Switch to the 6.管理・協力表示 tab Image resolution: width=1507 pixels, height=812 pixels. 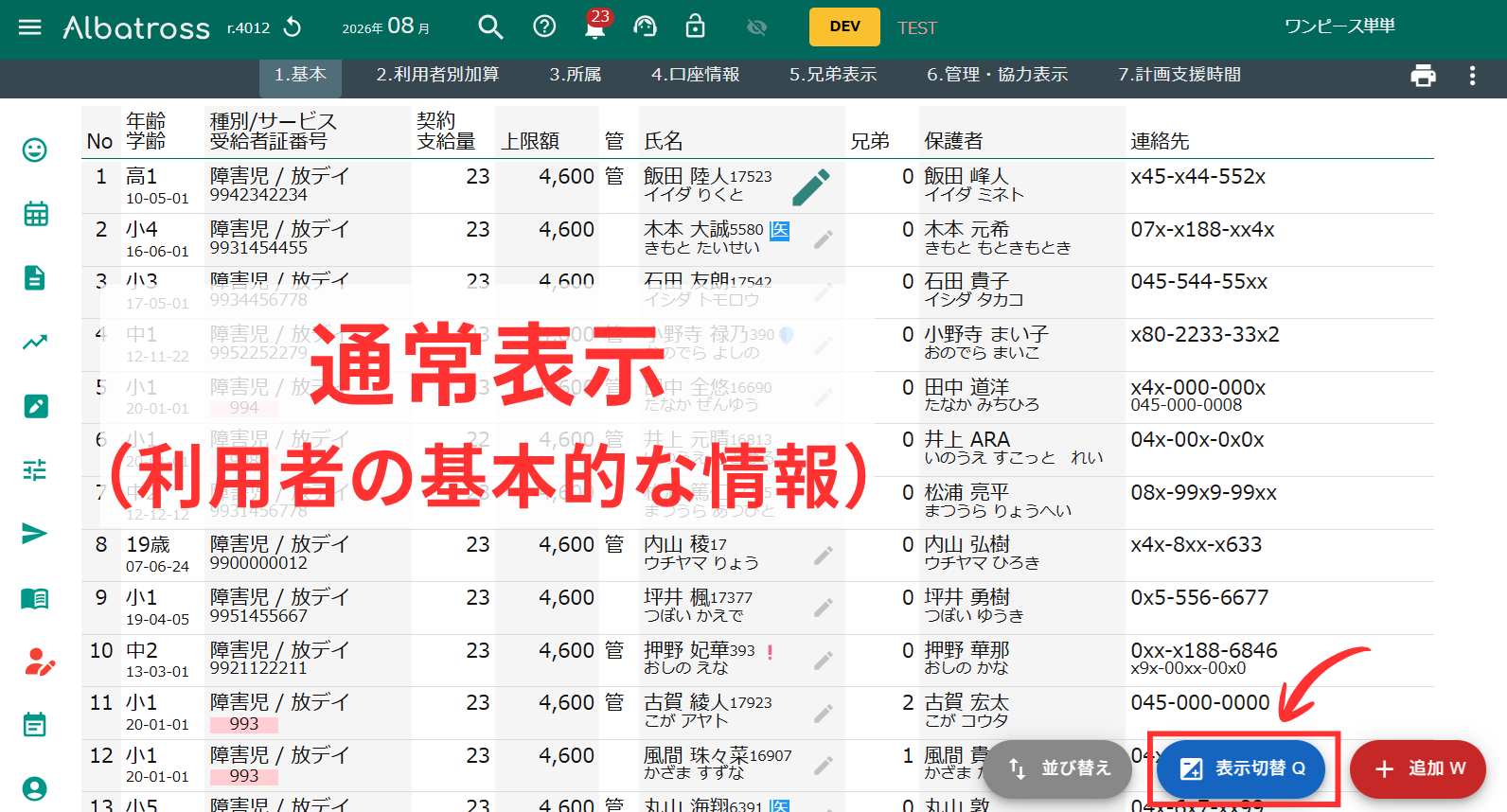(x=997, y=75)
